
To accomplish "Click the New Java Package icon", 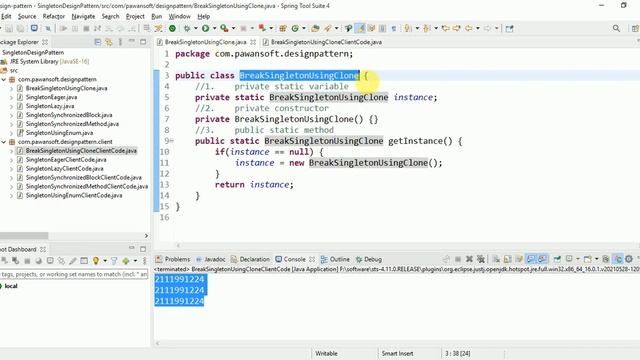I will 282,28.
